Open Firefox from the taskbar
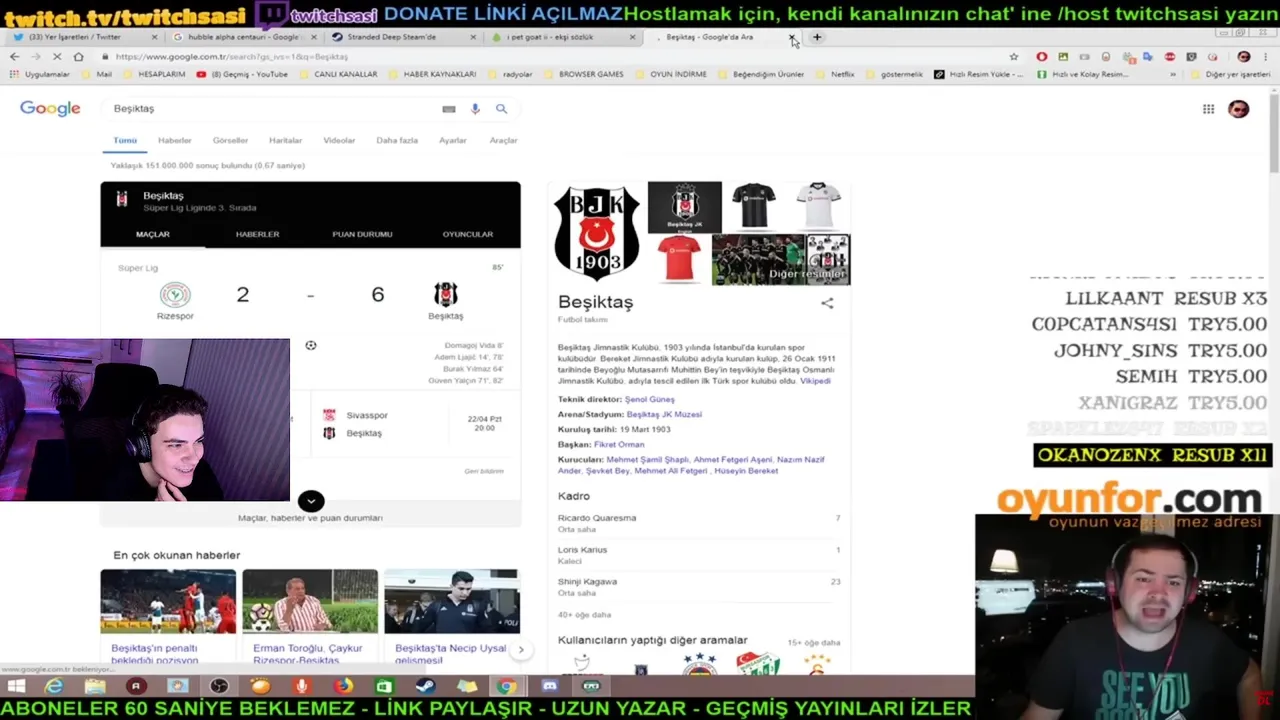The image size is (1280, 720). pyautogui.click(x=343, y=686)
